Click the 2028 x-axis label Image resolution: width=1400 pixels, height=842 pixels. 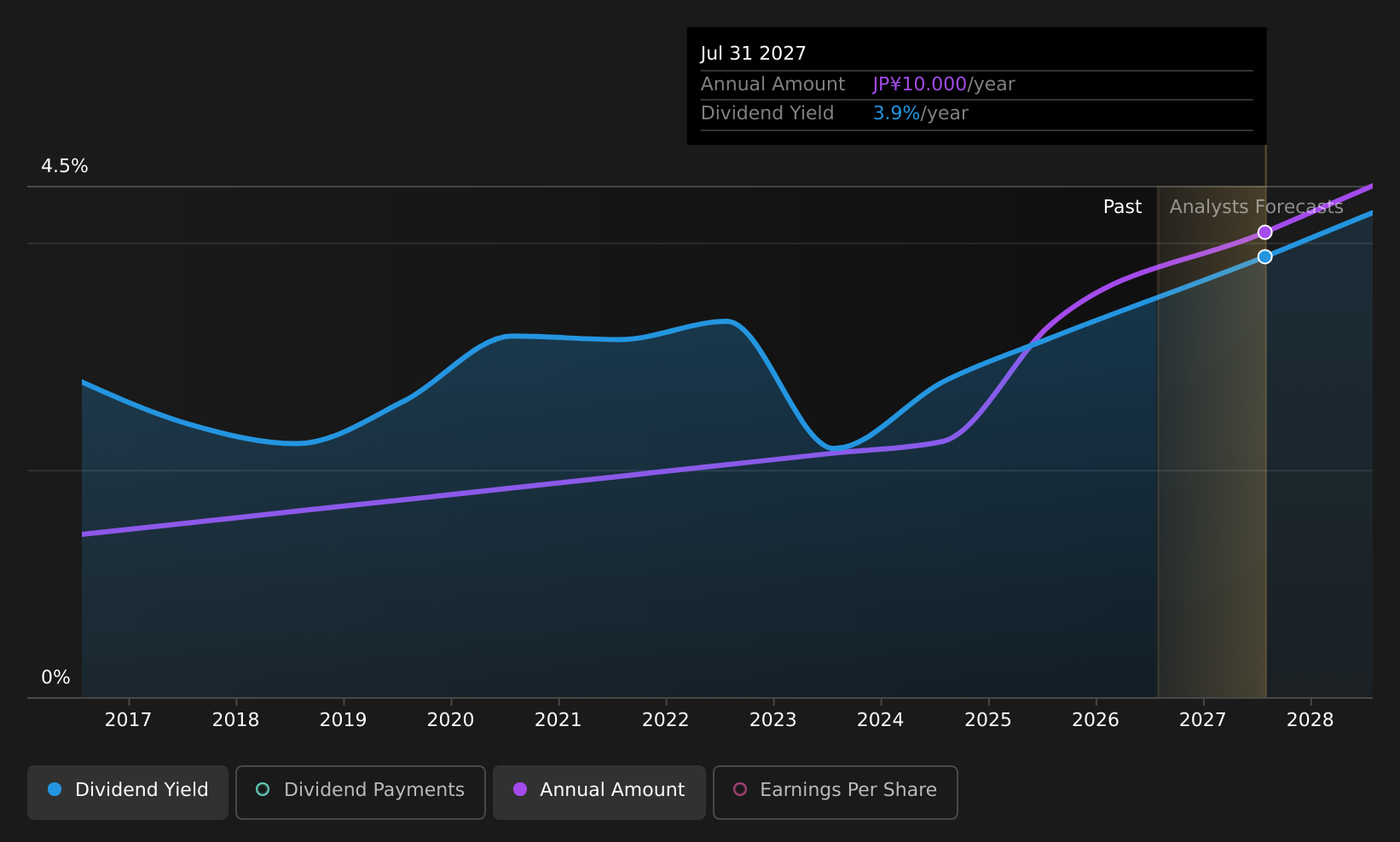coord(1310,720)
